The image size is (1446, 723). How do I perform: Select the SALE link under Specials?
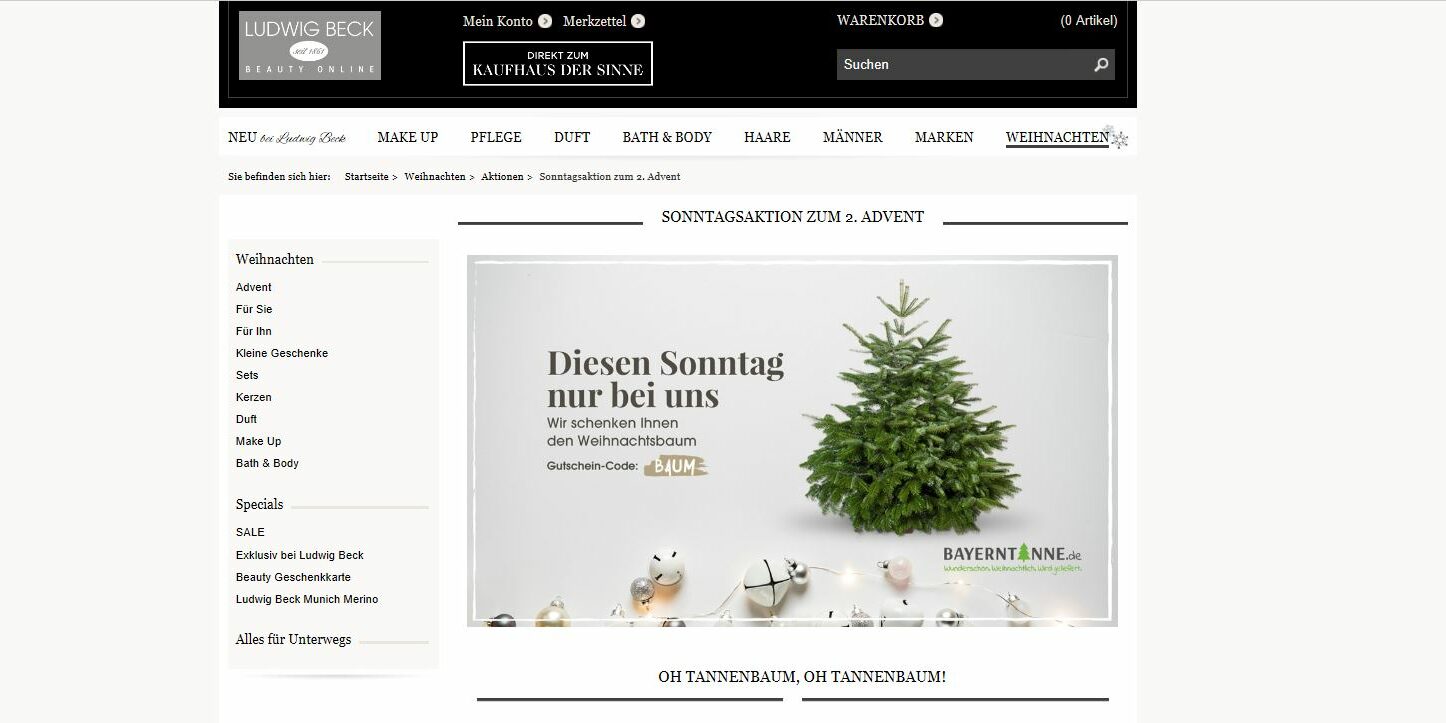[x=250, y=532]
